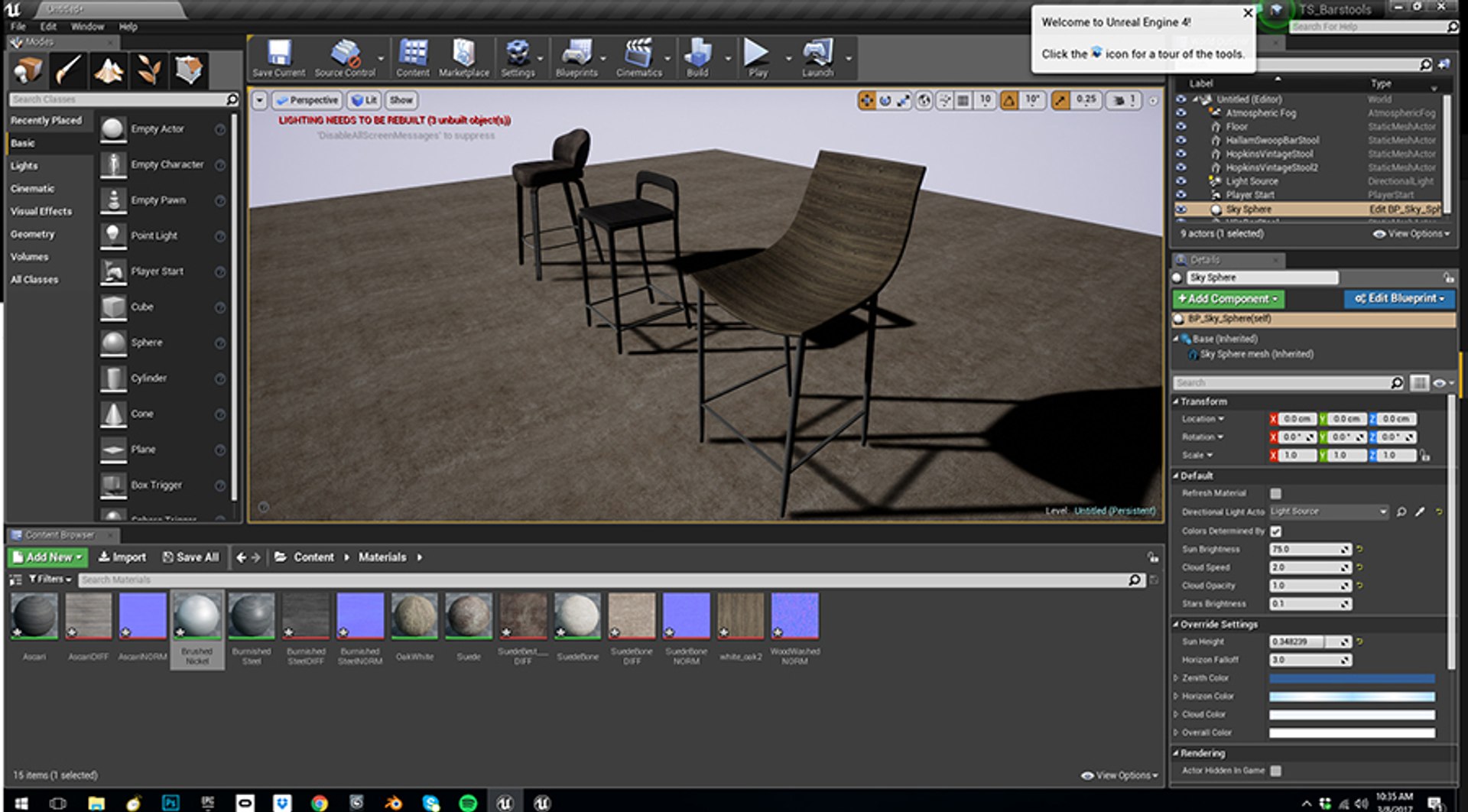Click Launch toolbar icon
Image resolution: width=1468 pixels, height=812 pixels.
click(817, 58)
